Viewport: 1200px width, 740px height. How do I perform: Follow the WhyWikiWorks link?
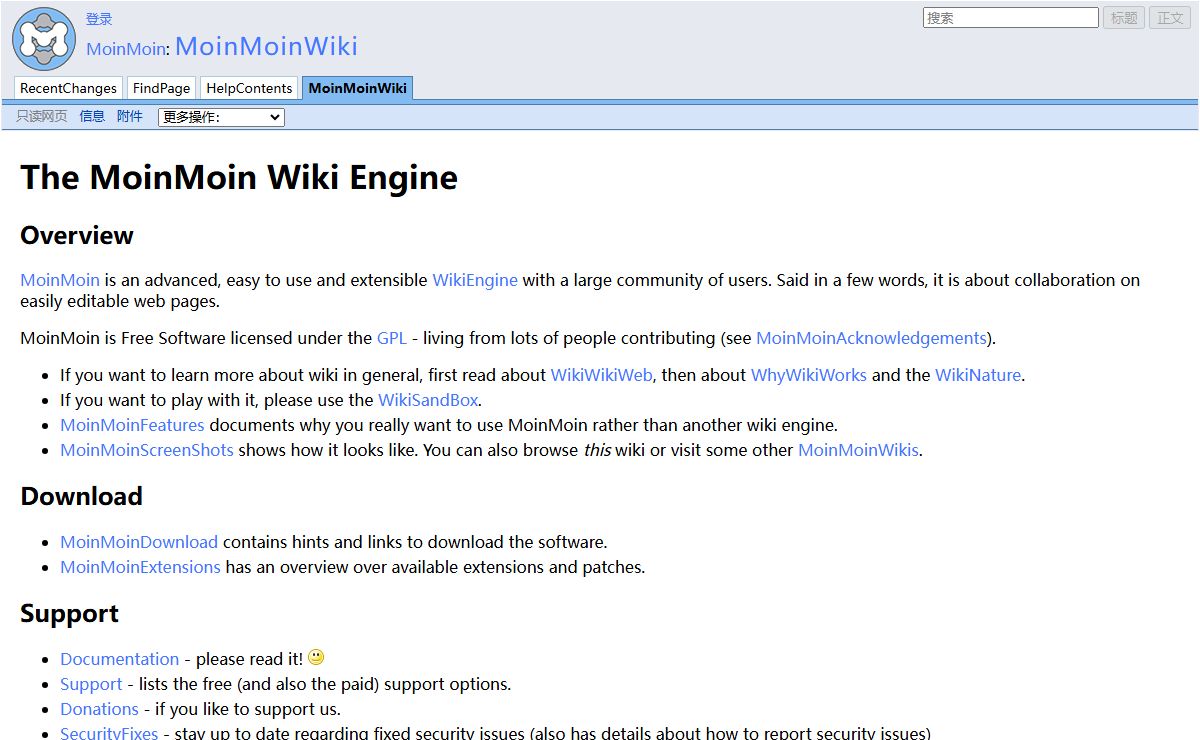point(809,375)
